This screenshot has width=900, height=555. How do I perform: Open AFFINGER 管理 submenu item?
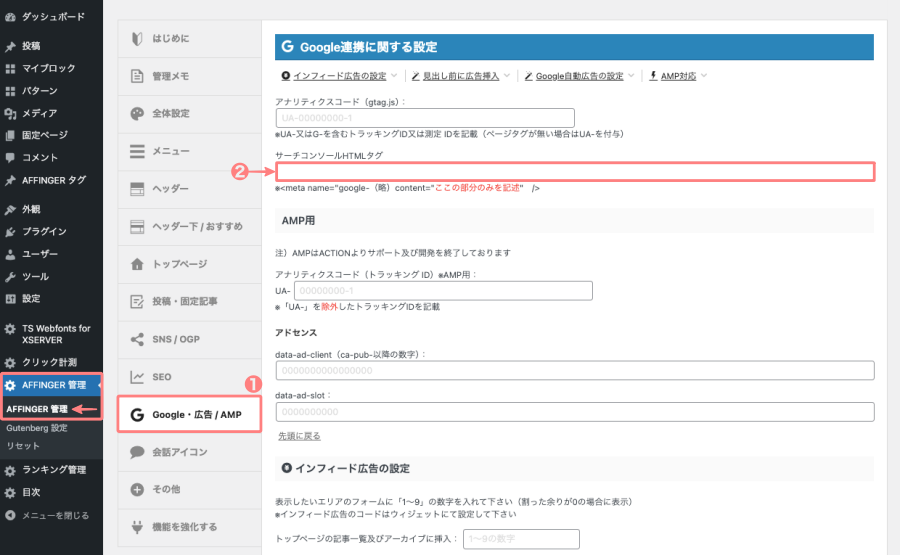tap(37, 409)
